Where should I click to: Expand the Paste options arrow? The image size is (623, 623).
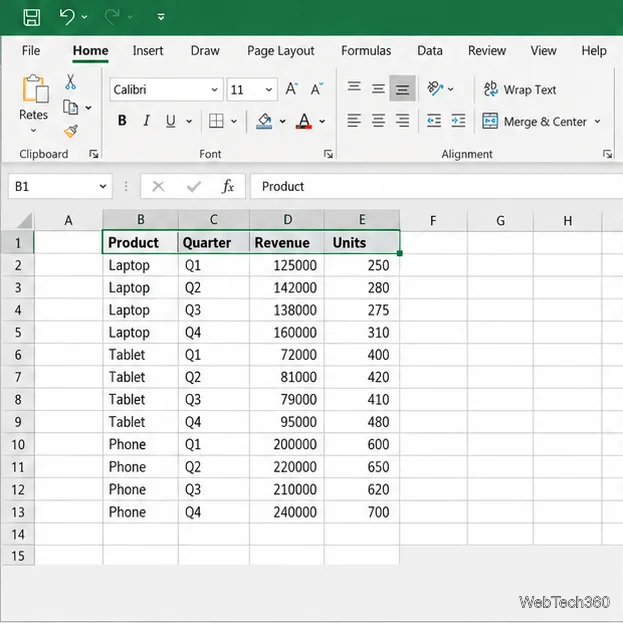click(33, 130)
